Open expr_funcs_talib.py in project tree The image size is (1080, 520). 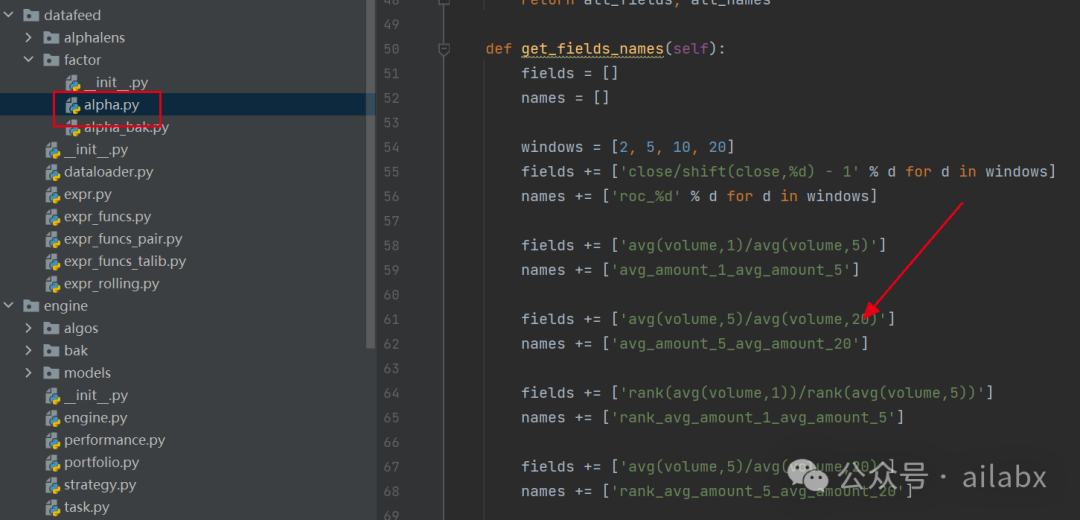(125, 261)
